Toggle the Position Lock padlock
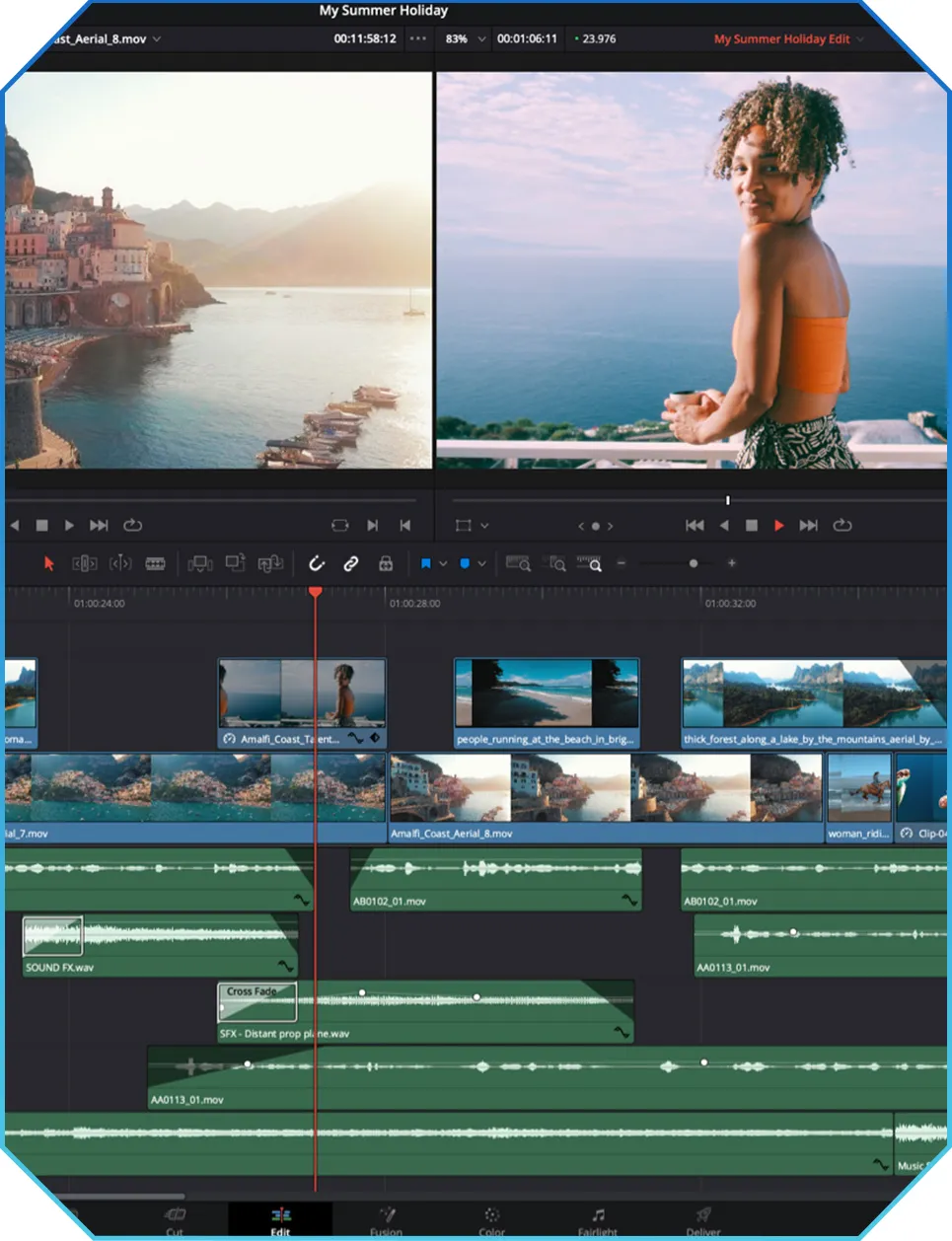The image size is (952, 1241). pos(386,563)
